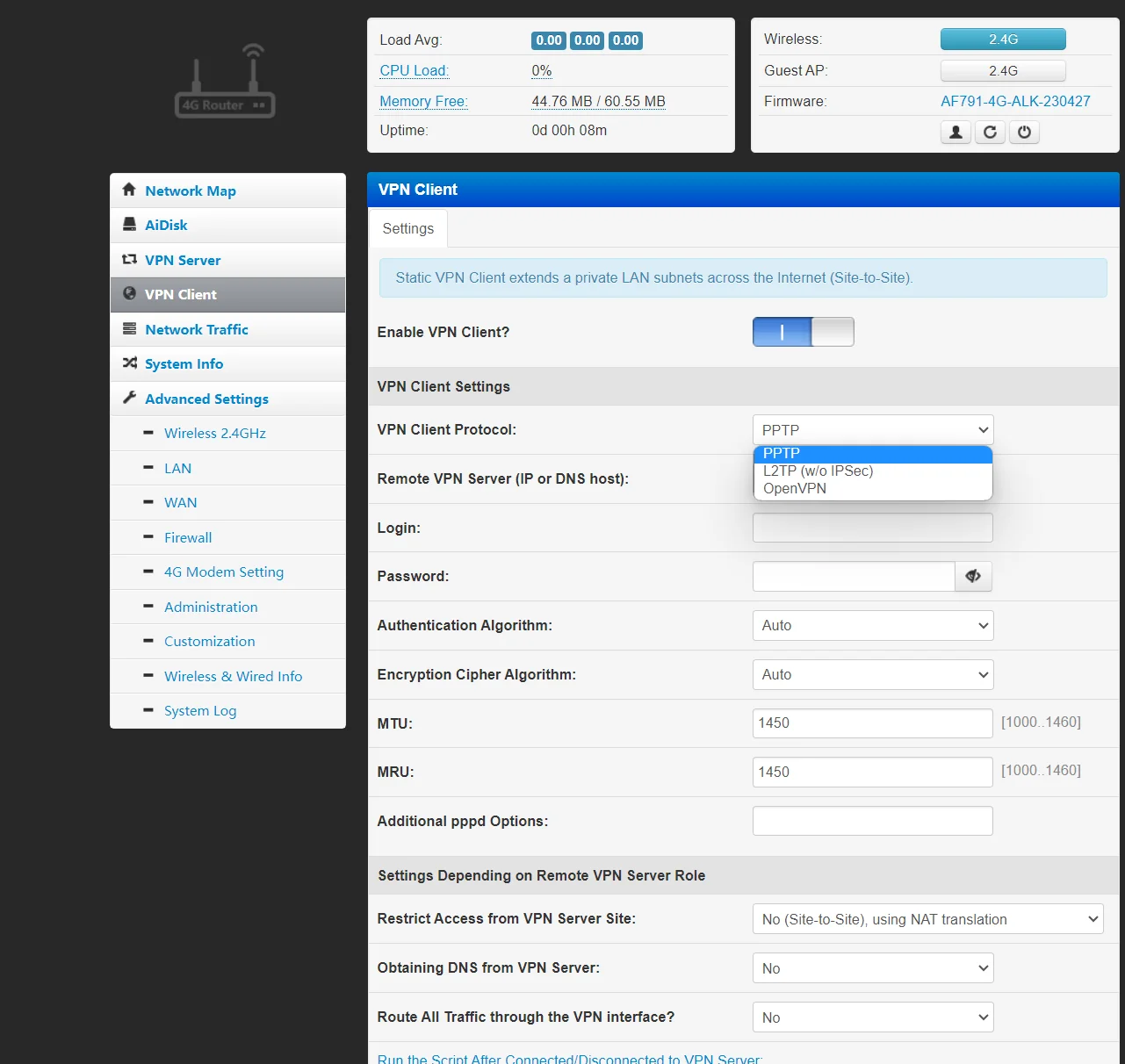Click the System Info shuffle icon
The image size is (1125, 1064).
[129, 363]
